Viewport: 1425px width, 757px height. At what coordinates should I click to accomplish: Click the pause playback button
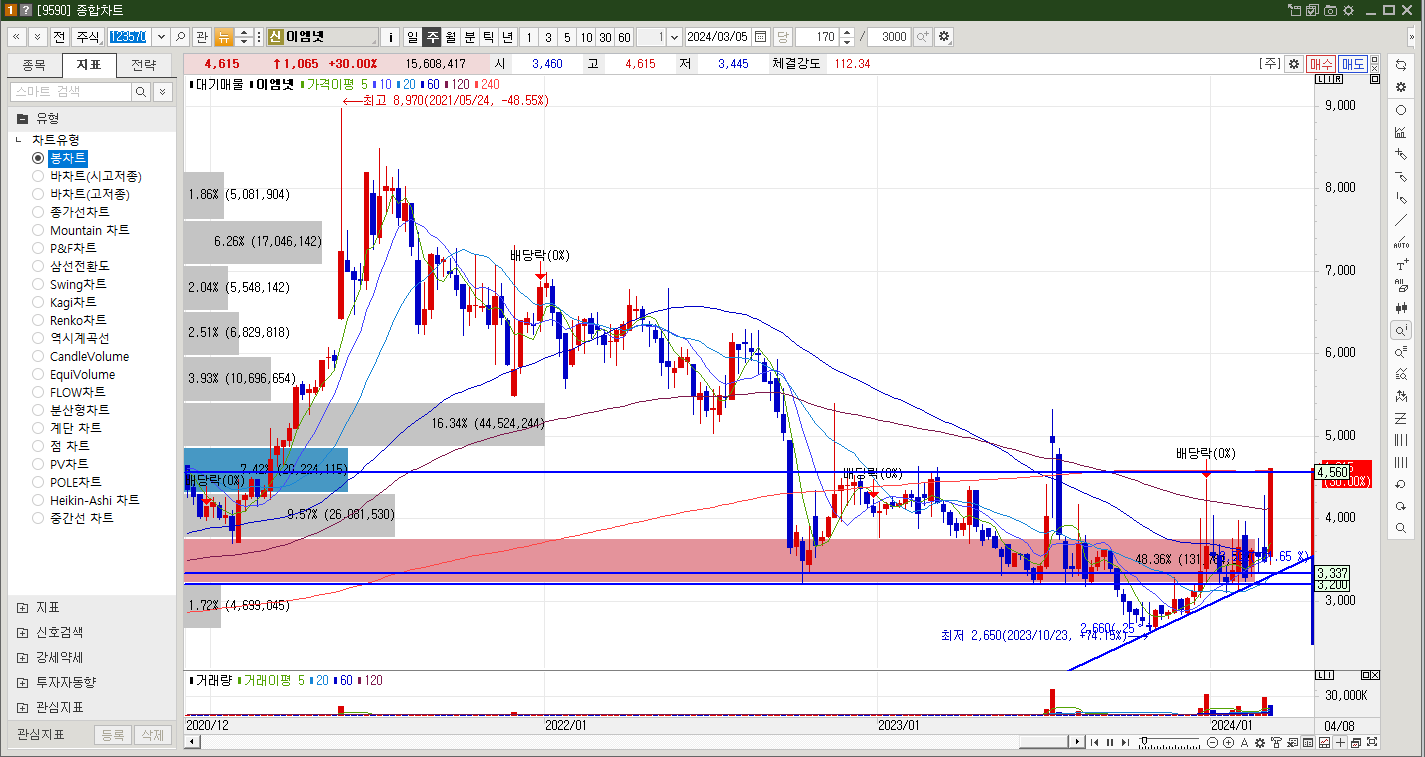(1110, 743)
